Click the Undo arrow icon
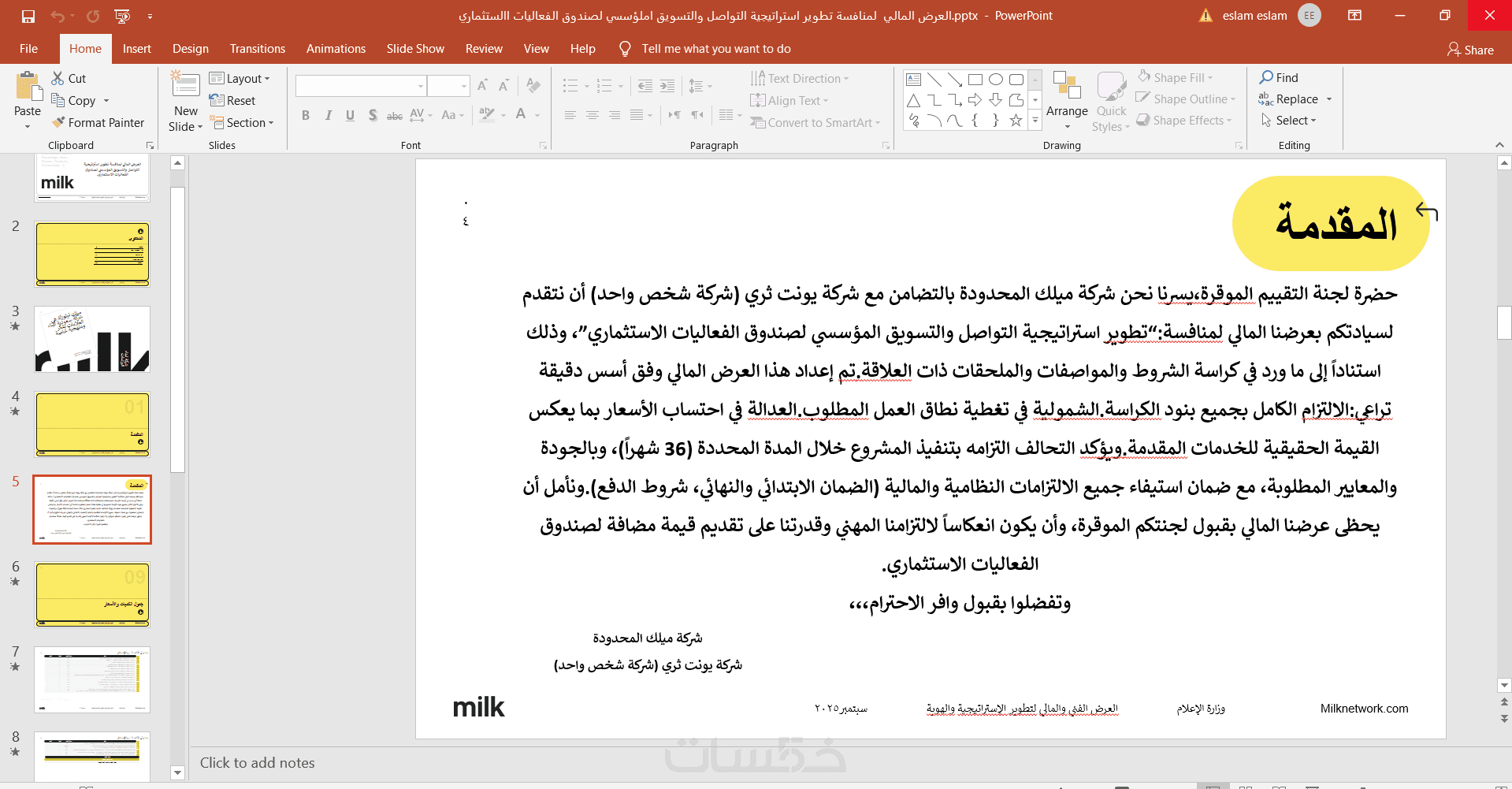The width and height of the screenshot is (1512, 789). [57, 16]
